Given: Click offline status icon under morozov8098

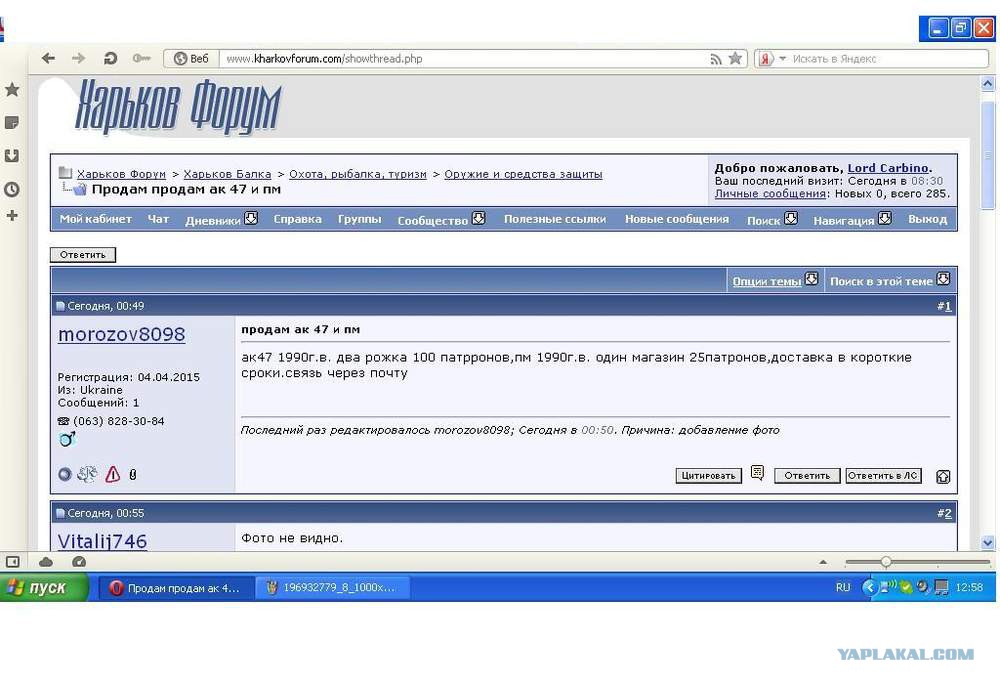Looking at the screenshot, I should coord(64,474).
